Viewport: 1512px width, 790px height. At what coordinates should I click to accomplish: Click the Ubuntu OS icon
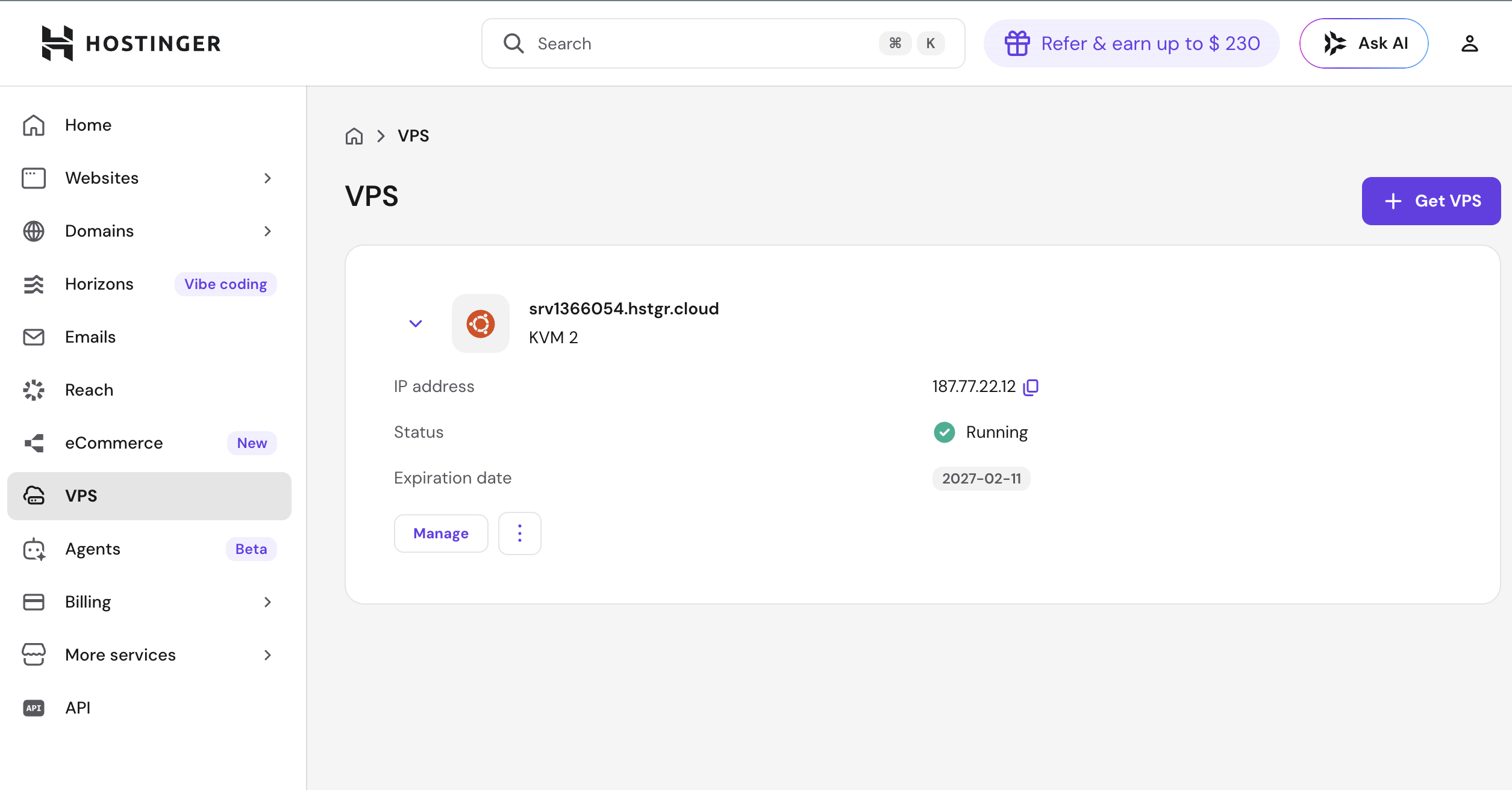coord(481,323)
